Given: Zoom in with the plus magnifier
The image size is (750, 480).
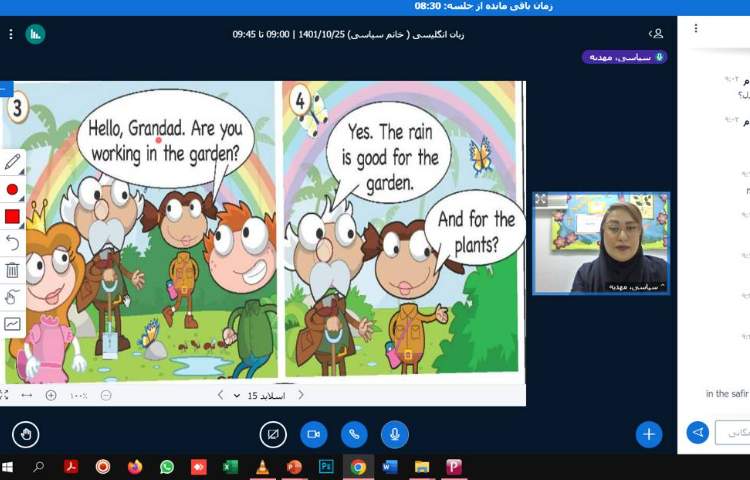Looking at the screenshot, I should tap(51, 395).
